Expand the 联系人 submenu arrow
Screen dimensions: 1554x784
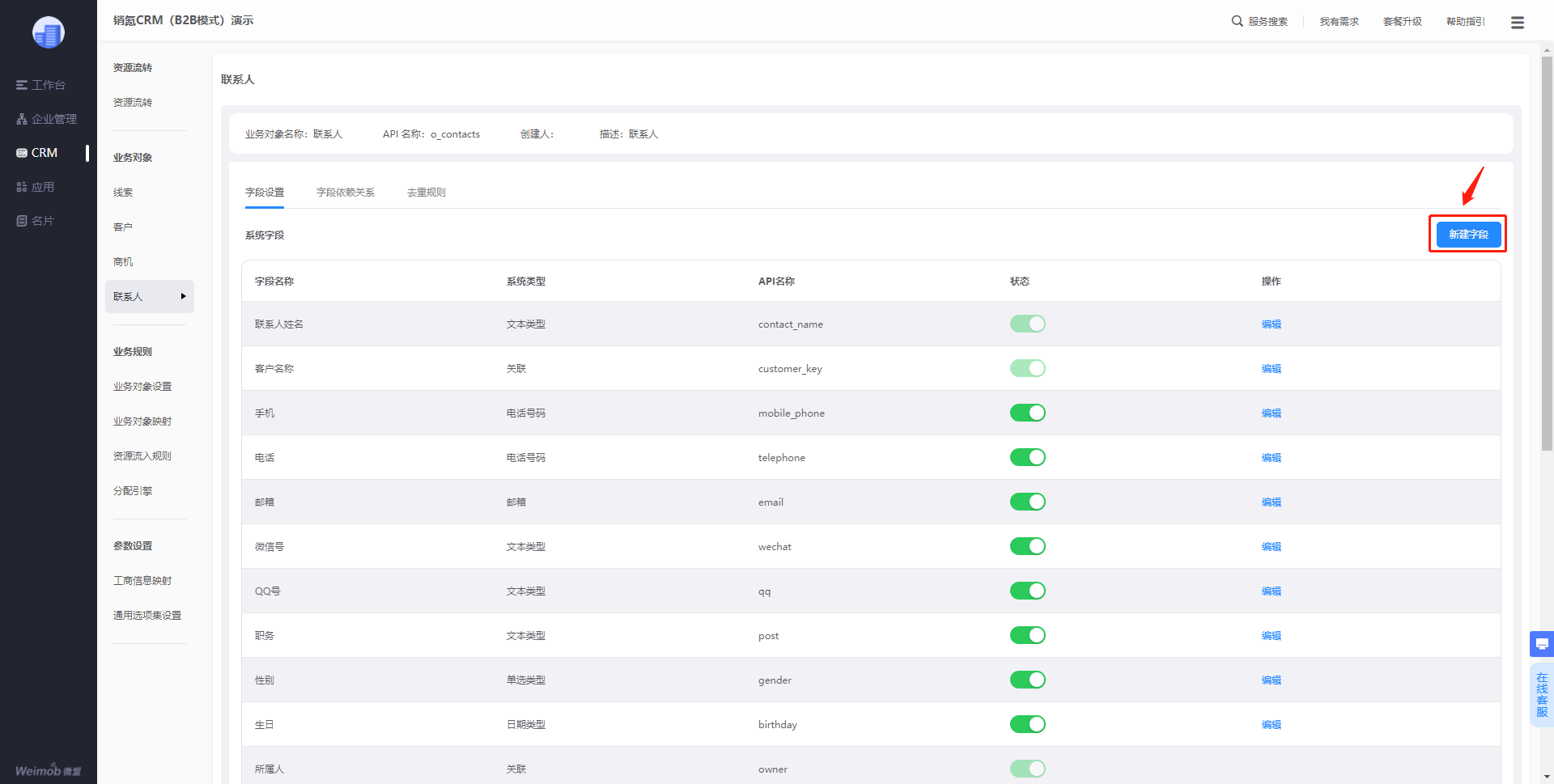coord(184,297)
